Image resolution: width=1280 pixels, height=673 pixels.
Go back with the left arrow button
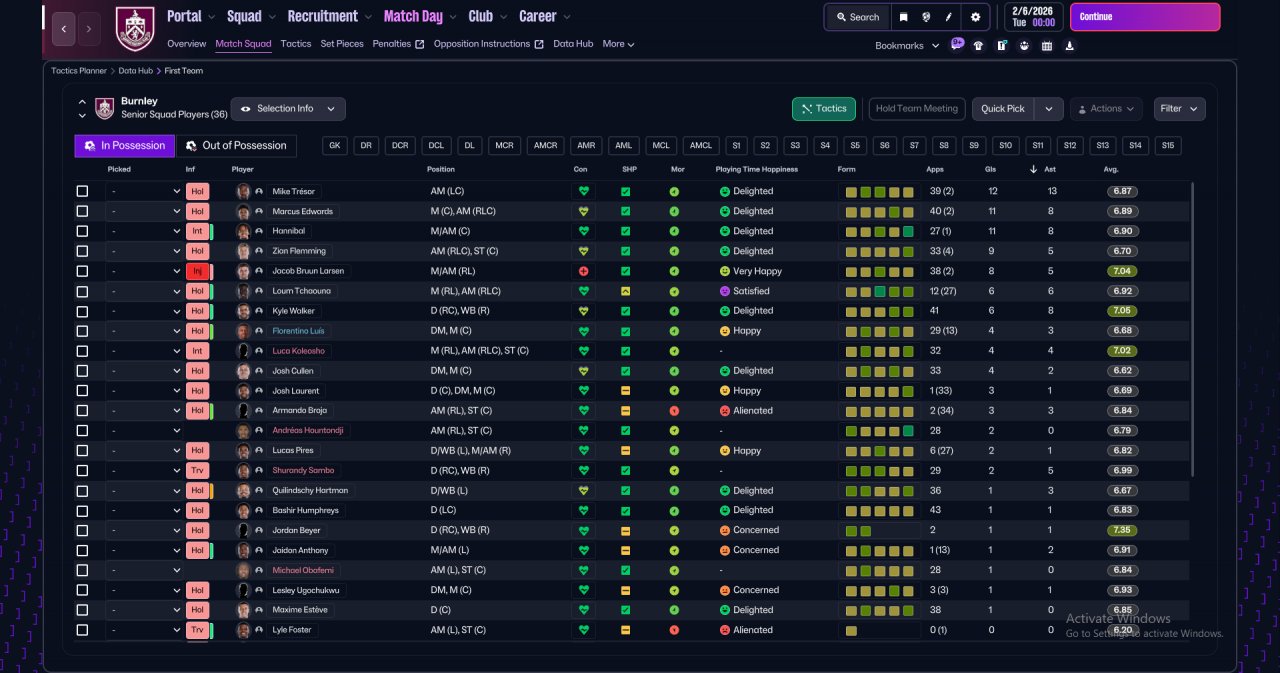pos(63,29)
